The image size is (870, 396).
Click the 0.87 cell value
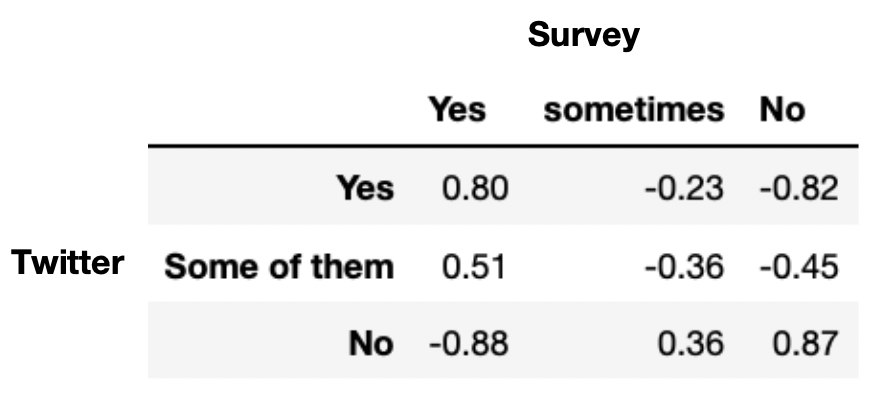click(x=805, y=343)
